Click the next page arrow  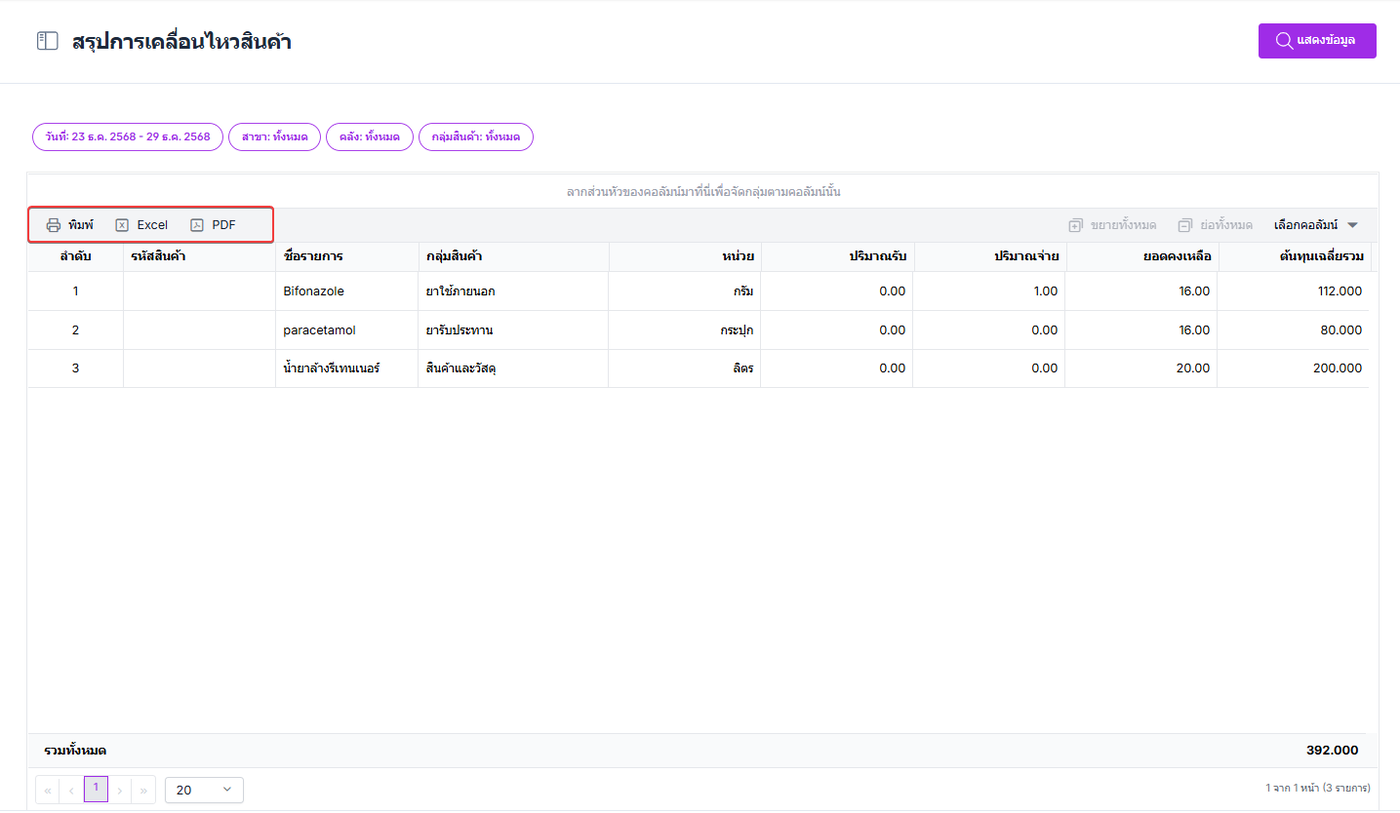click(120, 790)
